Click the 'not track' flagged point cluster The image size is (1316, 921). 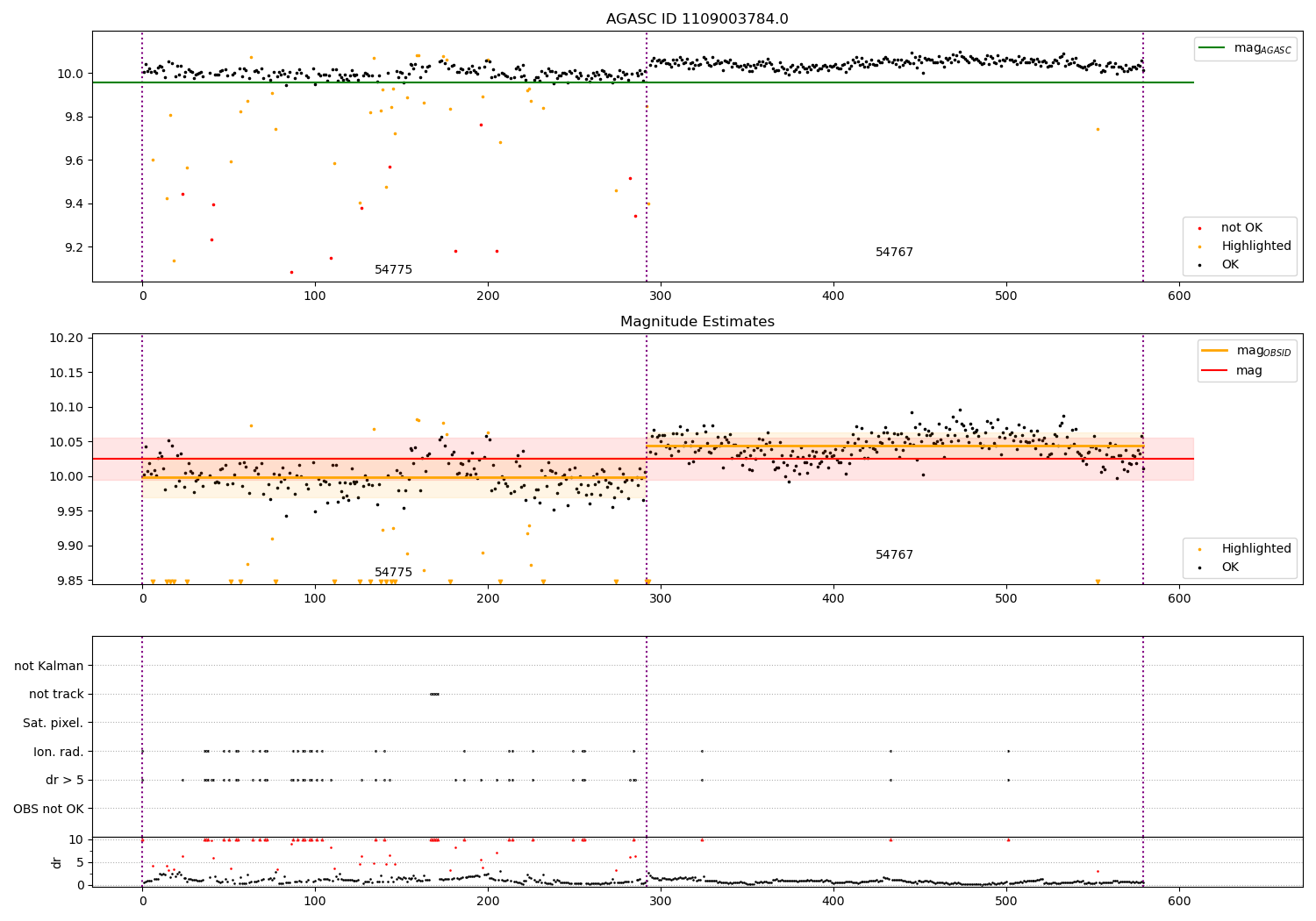point(434,694)
